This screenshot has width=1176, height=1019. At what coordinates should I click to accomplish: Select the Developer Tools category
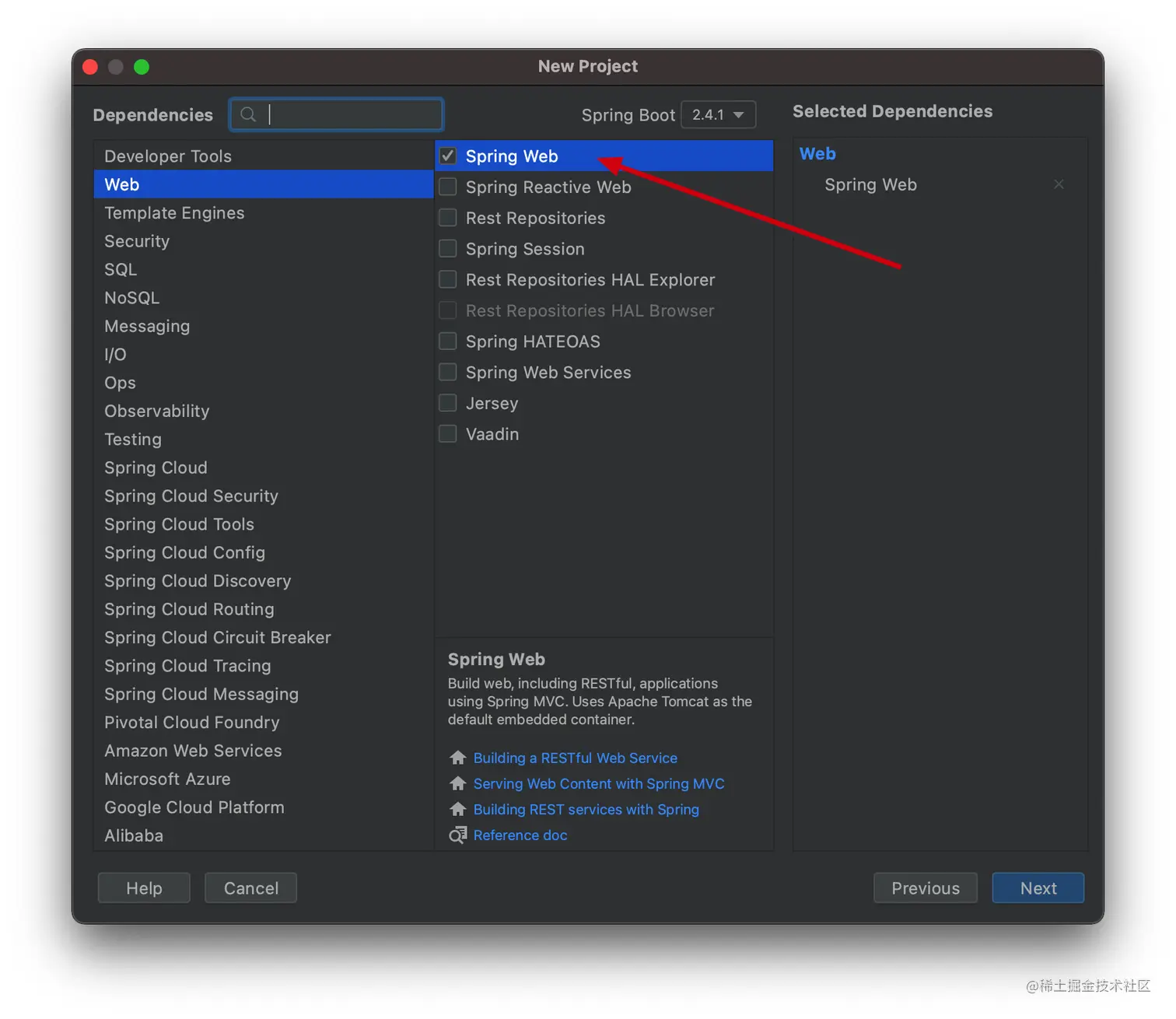[x=263, y=156]
